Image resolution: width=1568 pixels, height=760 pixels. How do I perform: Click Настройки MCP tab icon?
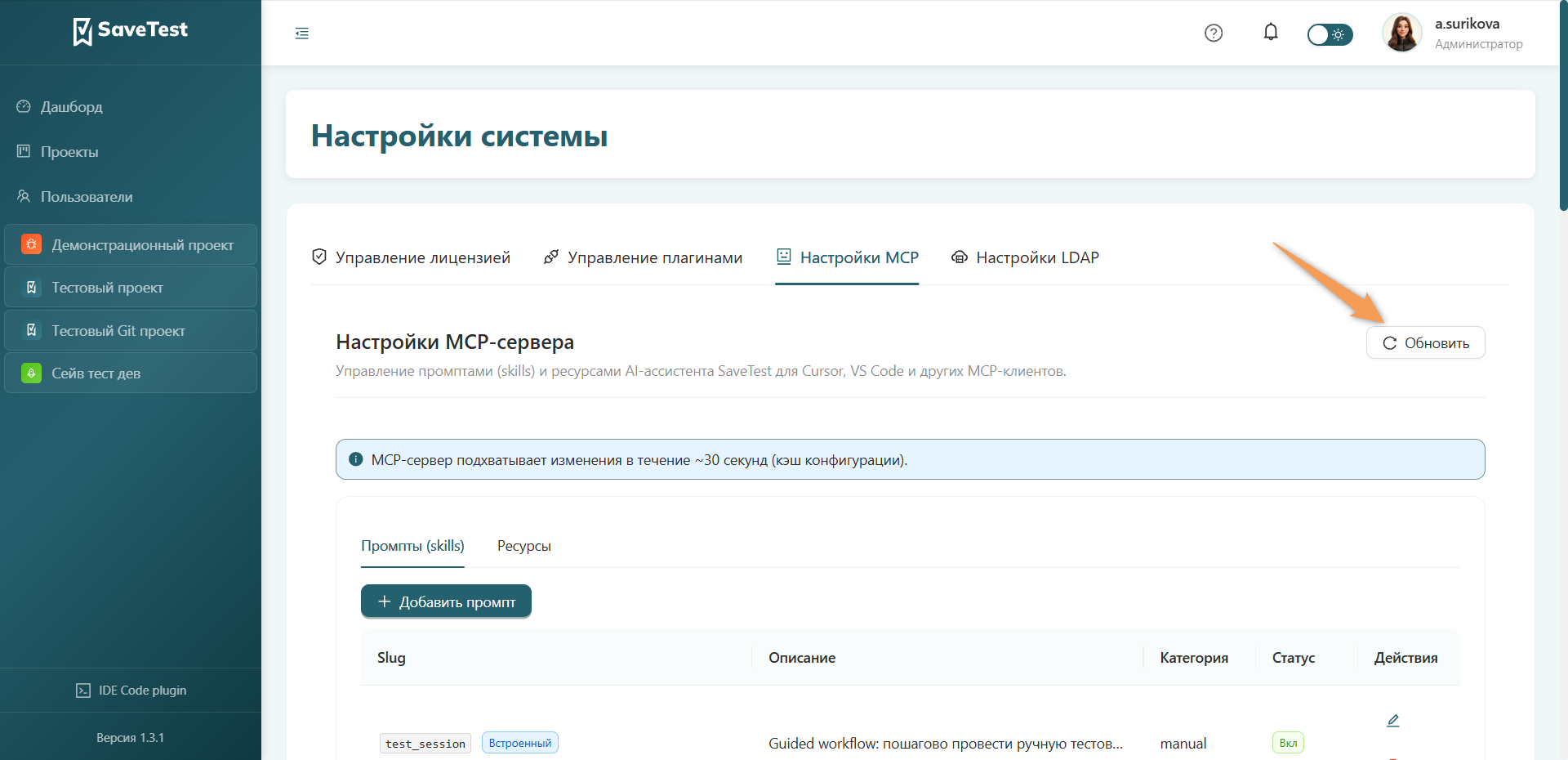pos(783,257)
